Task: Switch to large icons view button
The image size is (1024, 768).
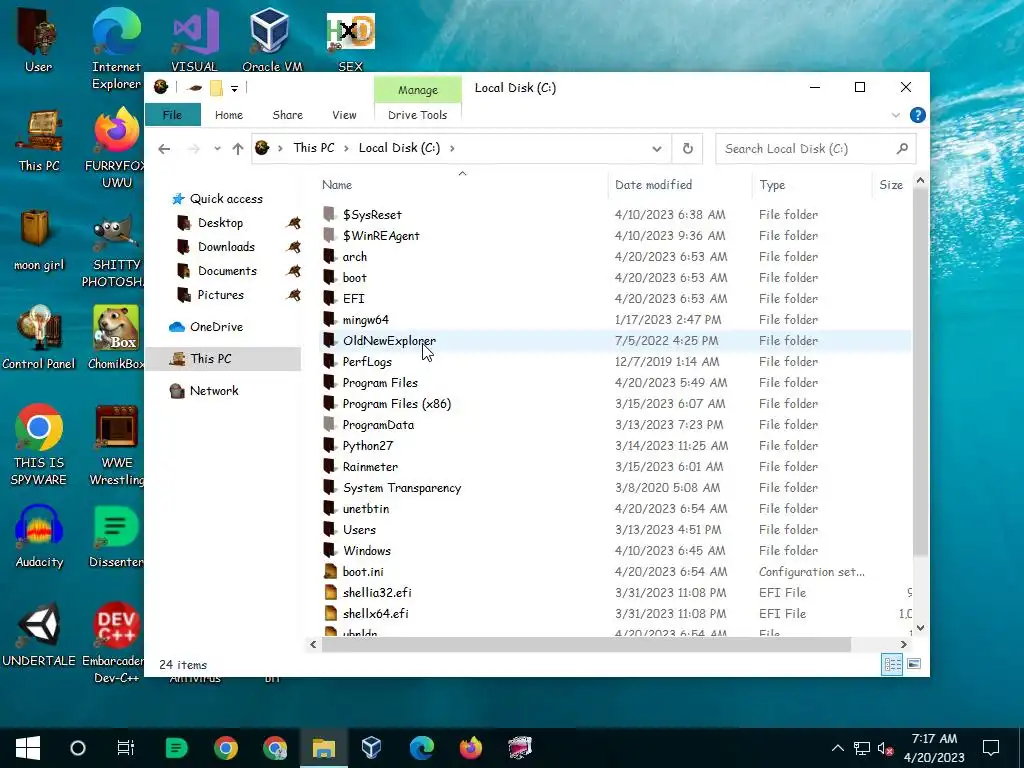Action: coord(914,664)
